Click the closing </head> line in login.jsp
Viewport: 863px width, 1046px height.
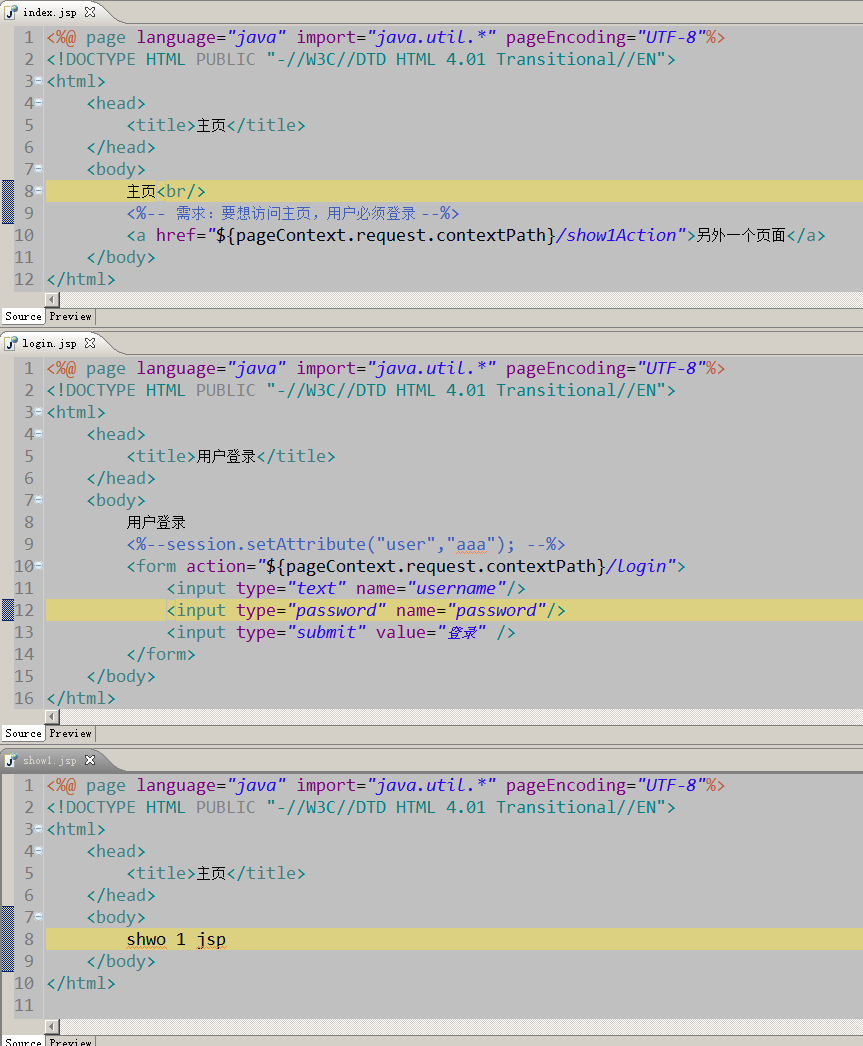pos(121,478)
